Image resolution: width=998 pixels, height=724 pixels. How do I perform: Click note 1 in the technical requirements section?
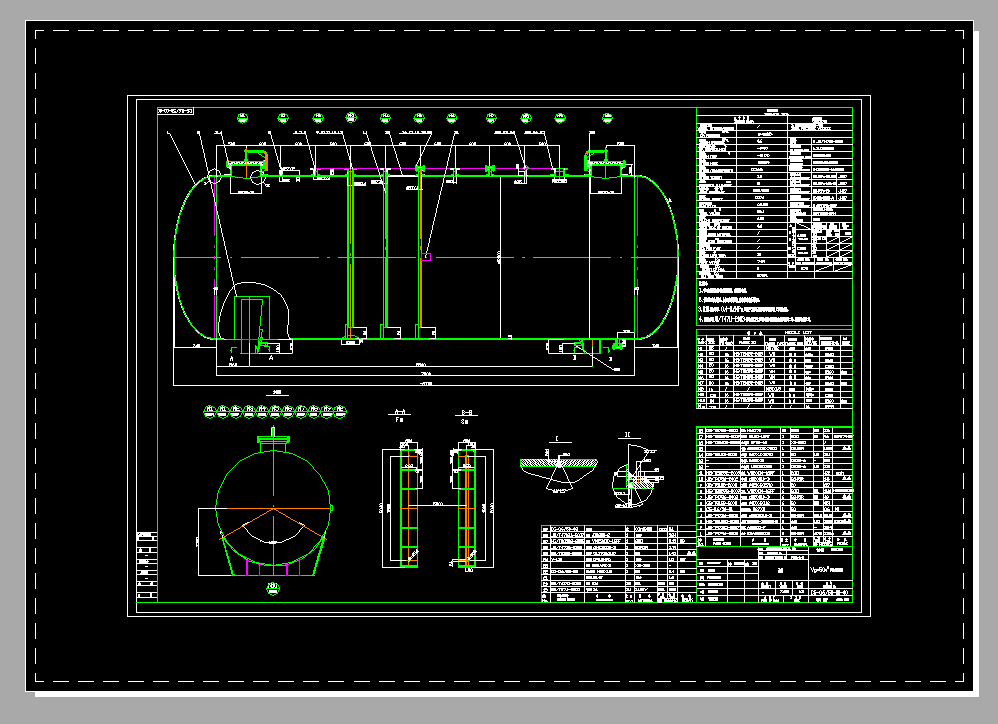pyautogui.click(x=720, y=292)
